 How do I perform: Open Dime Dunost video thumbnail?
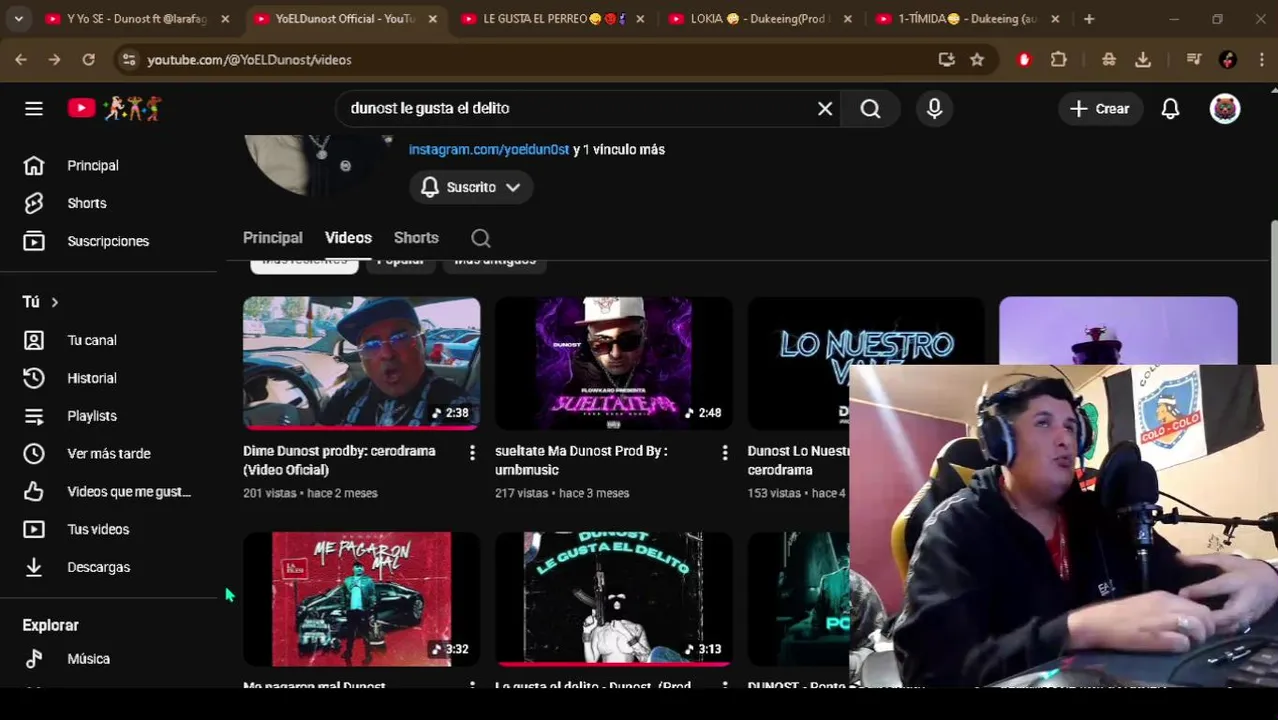[361, 363]
